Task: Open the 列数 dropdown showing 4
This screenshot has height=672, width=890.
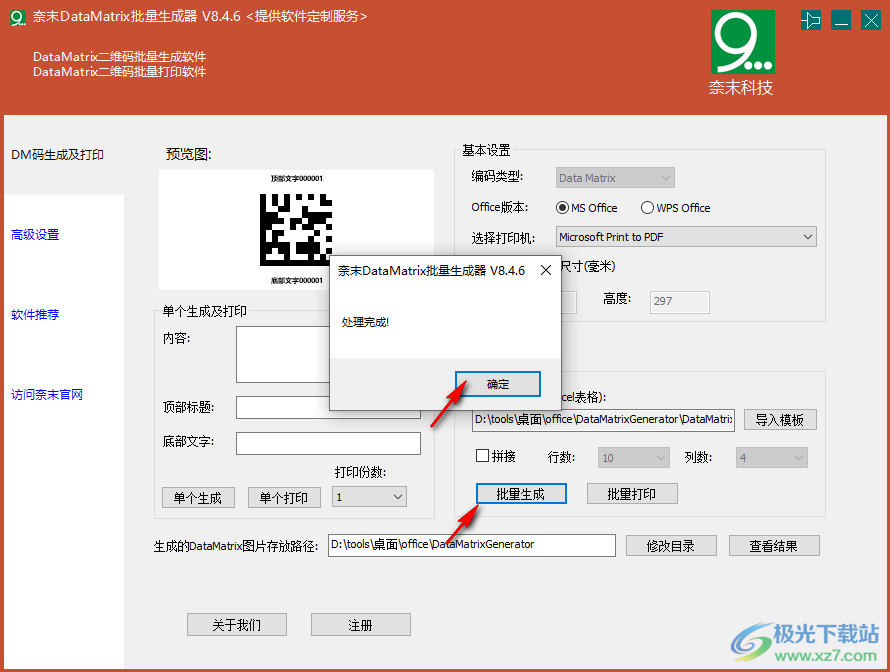Action: pyautogui.click(x=771, y=457)
